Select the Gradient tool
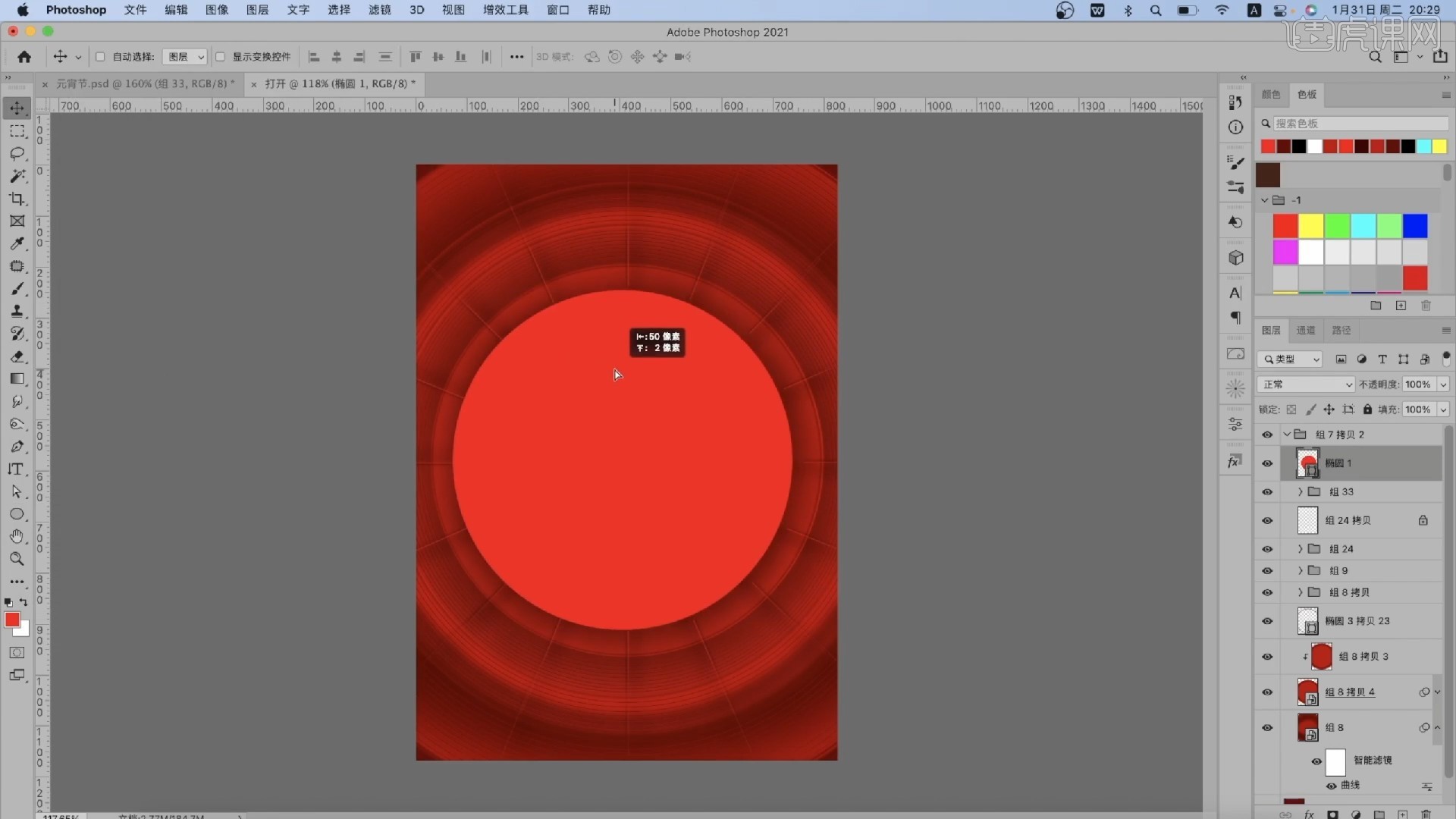Screen dimensions: 1456x819 pyautogui.click(x=17, y=378)
